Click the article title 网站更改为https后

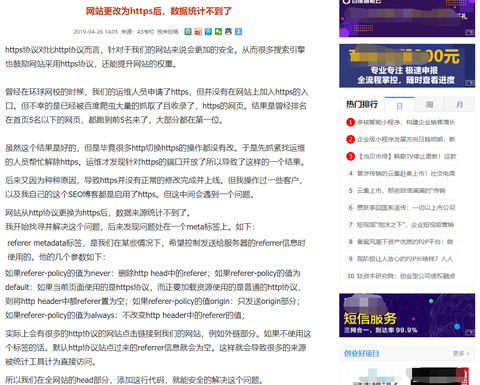pos(159,11)
